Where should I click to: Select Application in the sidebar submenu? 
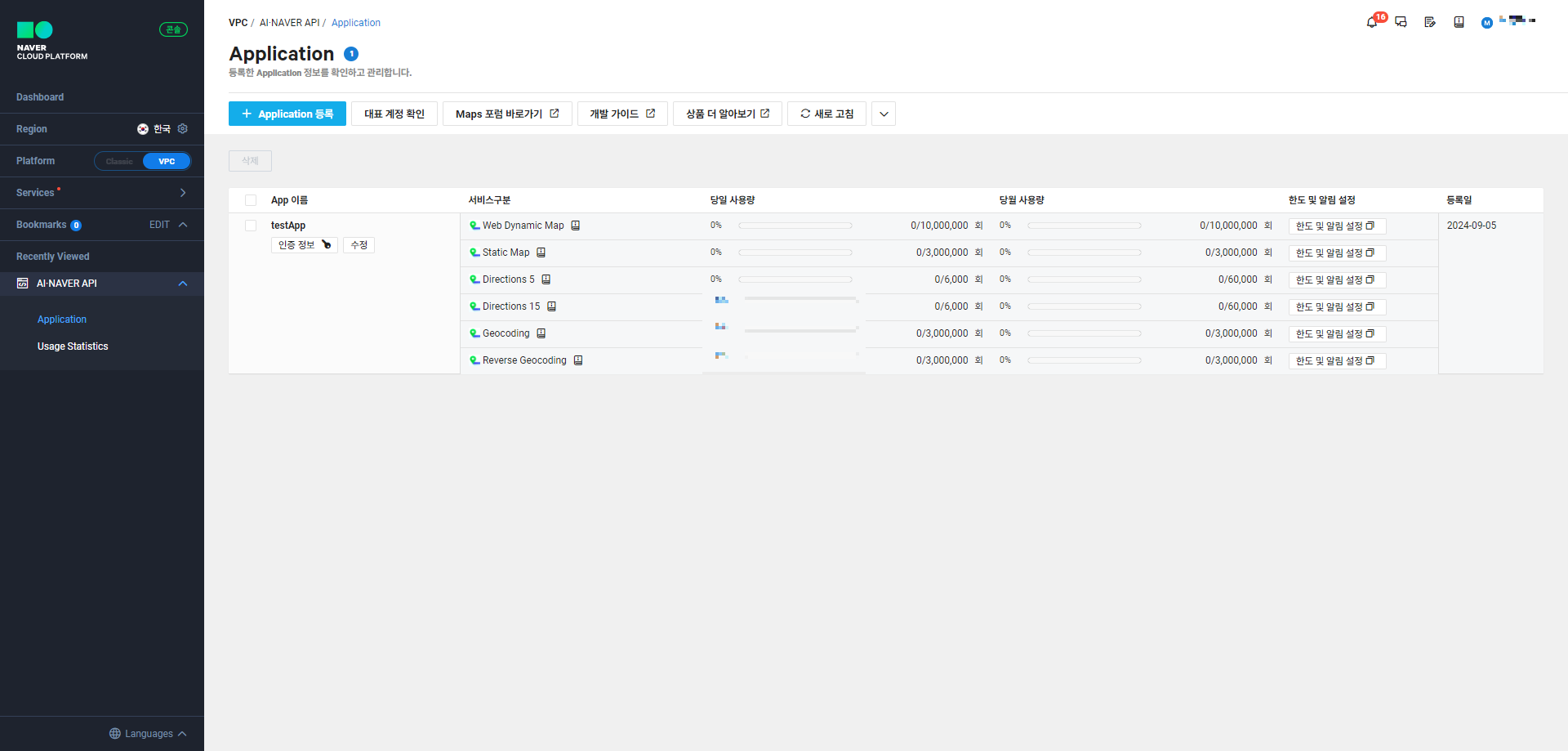62,320
